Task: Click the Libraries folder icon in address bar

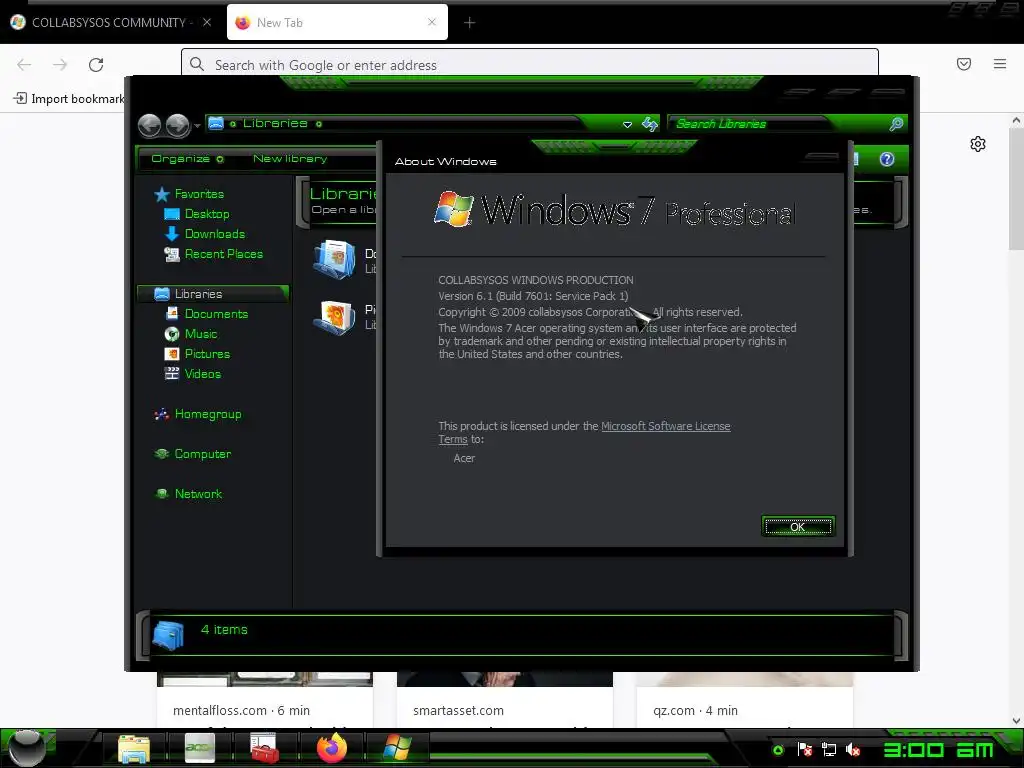Action: point(216,123)
